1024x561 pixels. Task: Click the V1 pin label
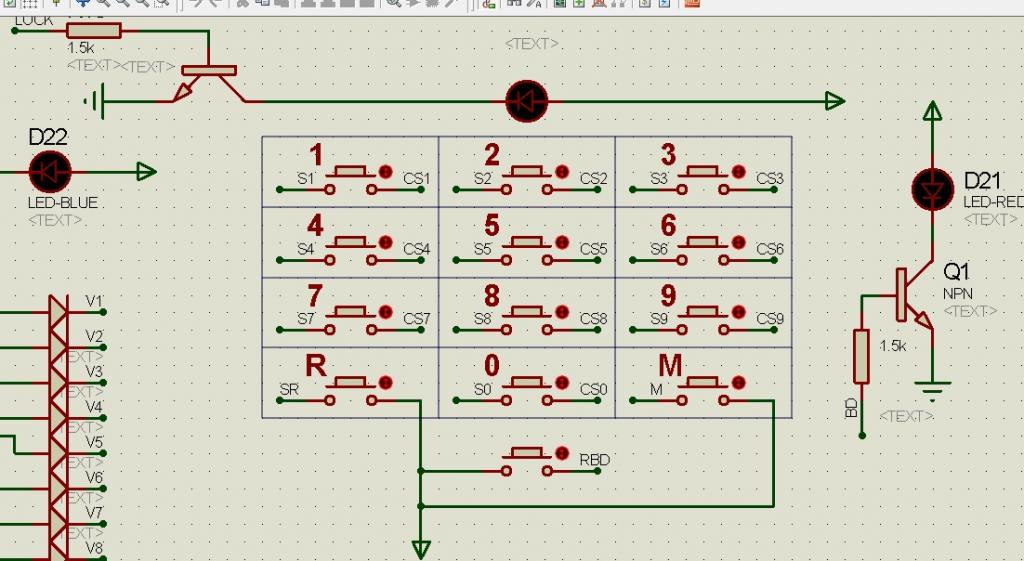(94, 301)
